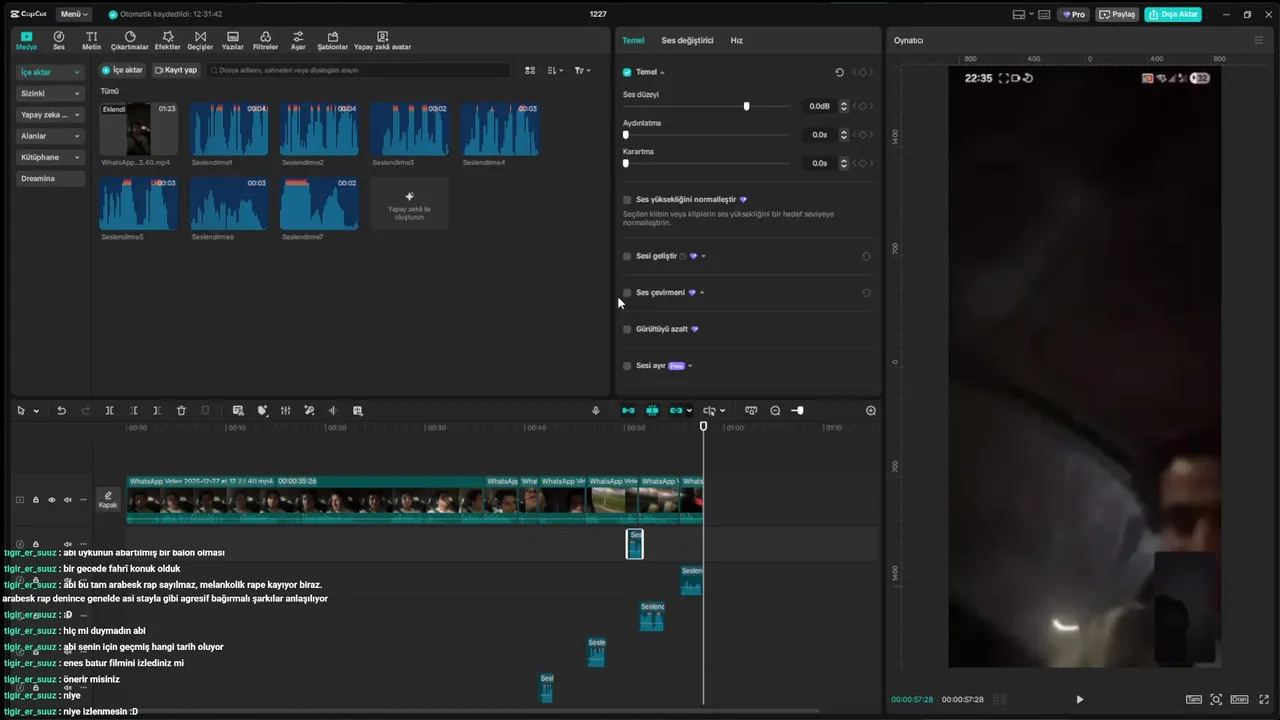Click the media search input field

pos(358,70)
